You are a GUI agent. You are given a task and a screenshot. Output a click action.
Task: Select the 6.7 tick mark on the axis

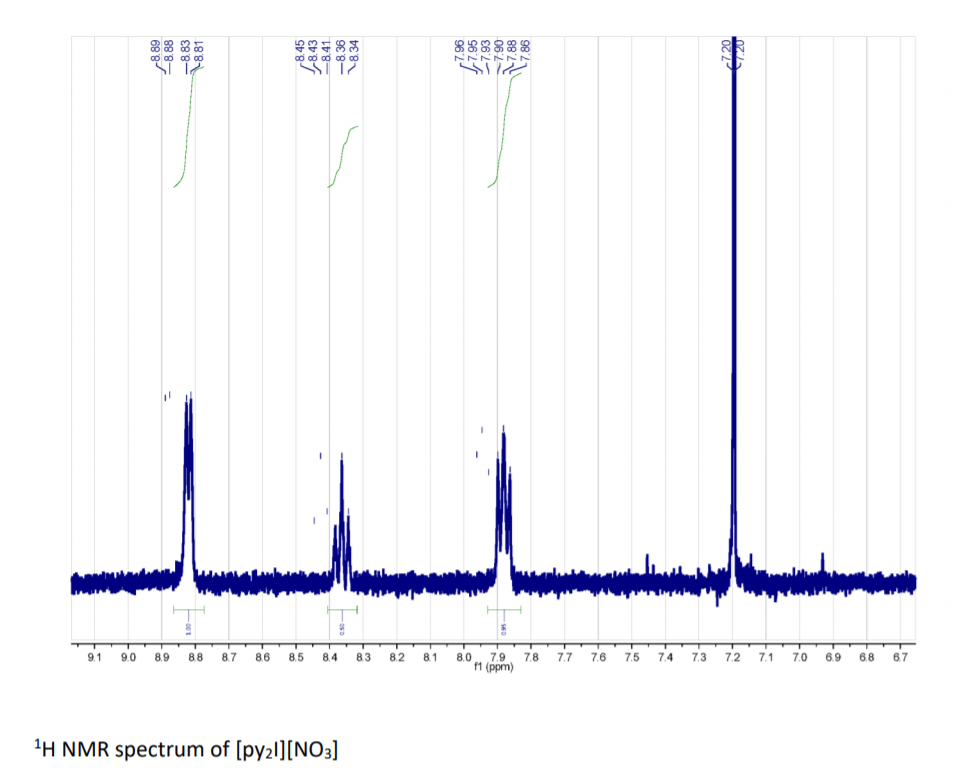tap(902, 649)
